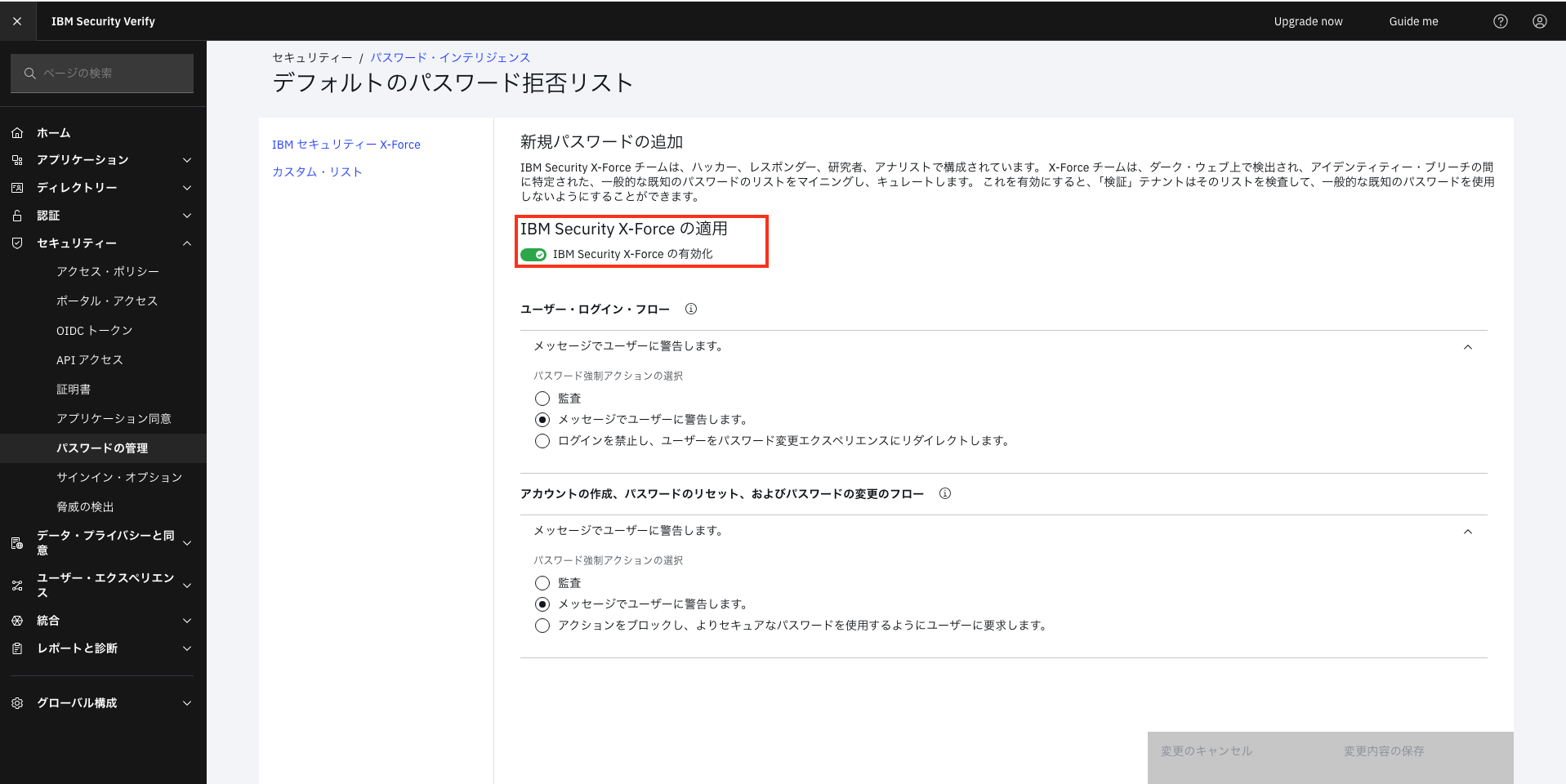
Task: Select メッセージでユーザーに警告します radio under login flow
Action: click(542, 420)
